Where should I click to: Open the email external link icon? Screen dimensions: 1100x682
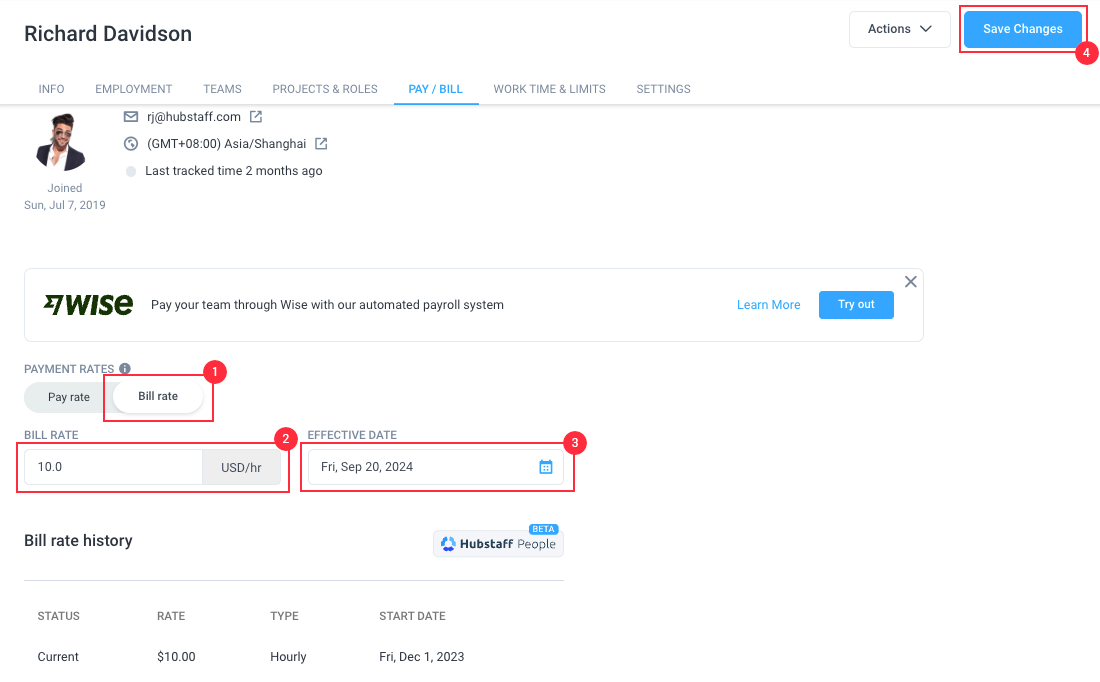tap(256, 116)
